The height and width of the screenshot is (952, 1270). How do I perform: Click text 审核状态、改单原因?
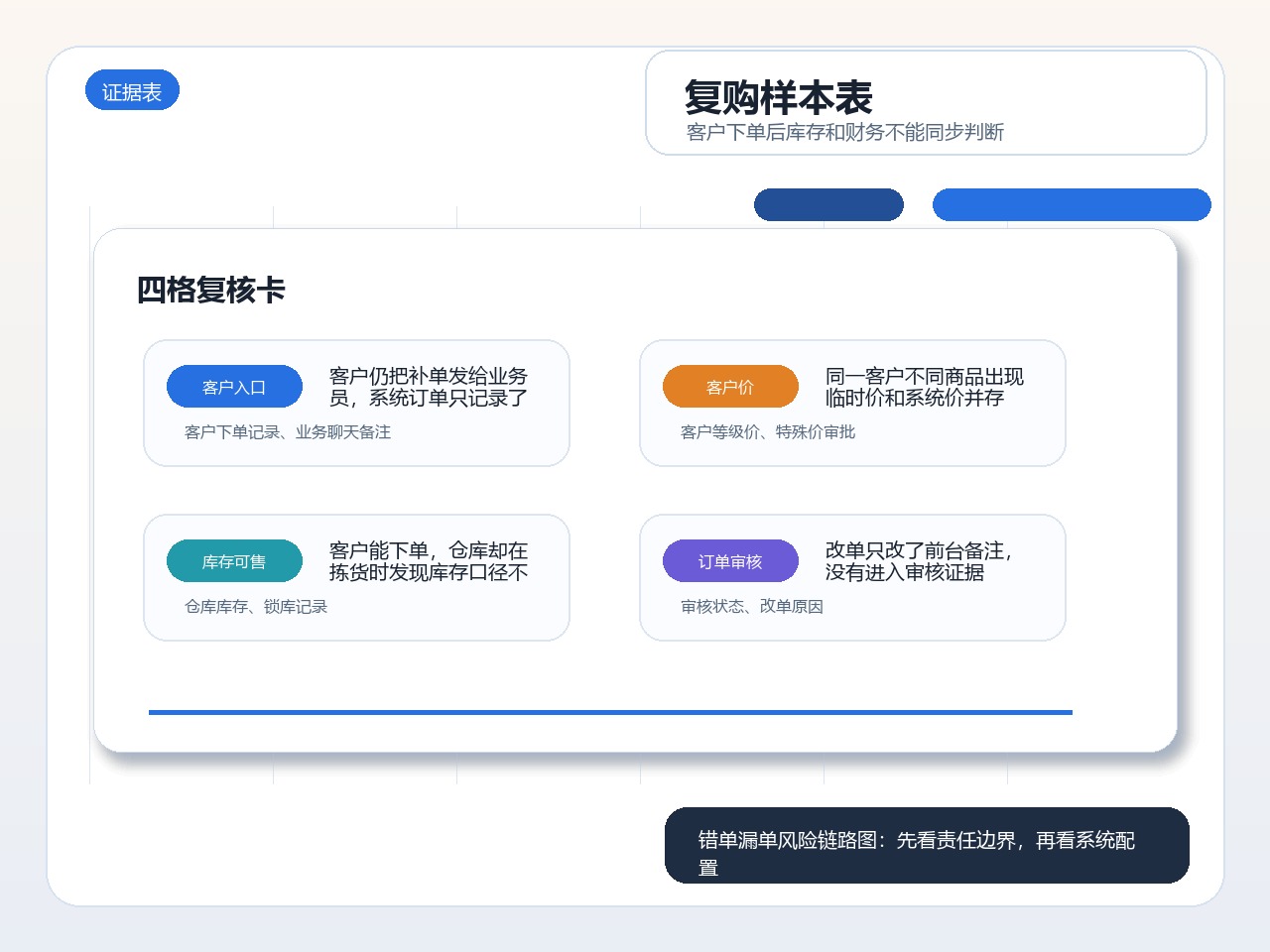[x=752, y=607]
